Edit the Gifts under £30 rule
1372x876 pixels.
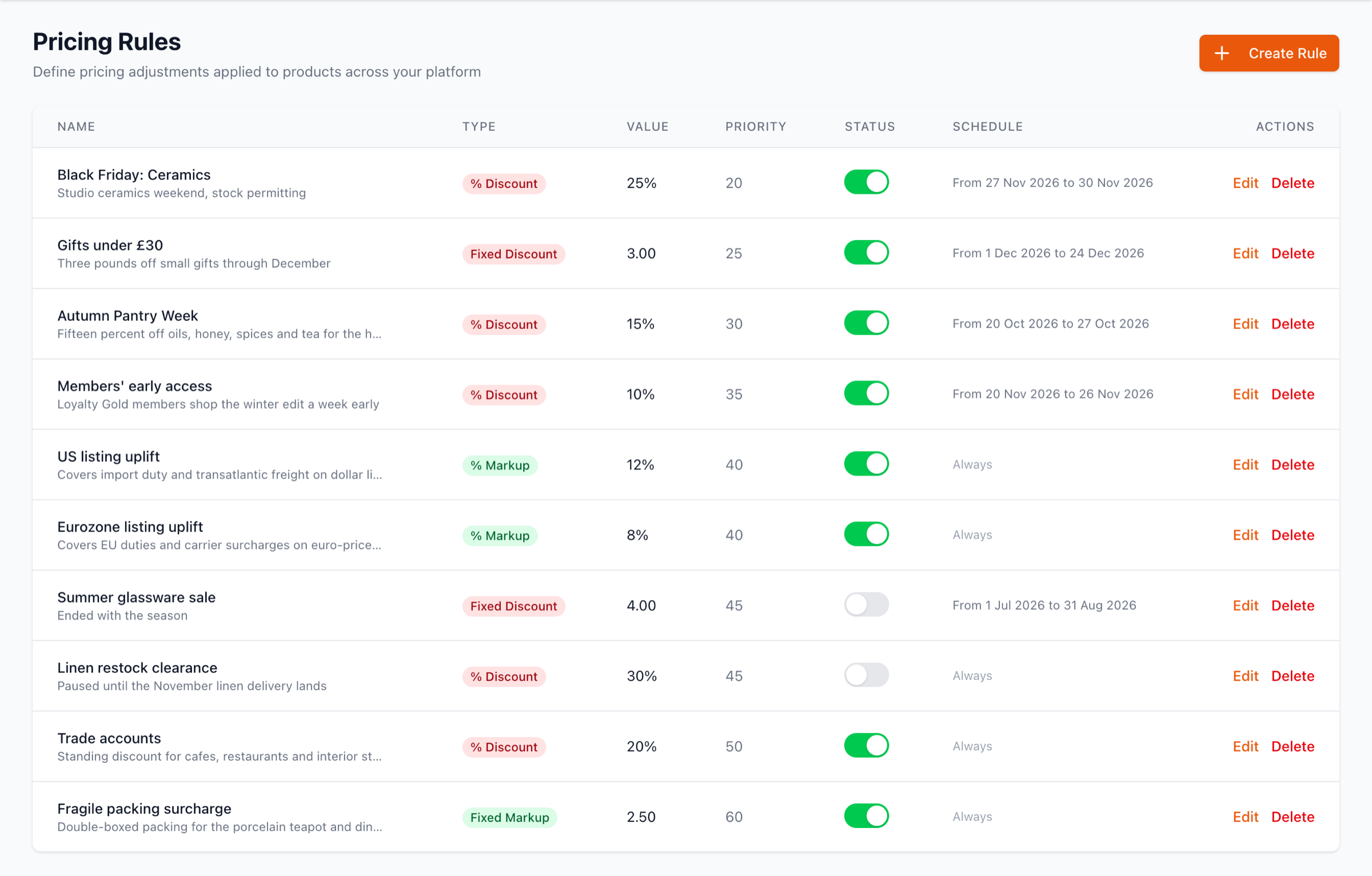pos(1245,253)
